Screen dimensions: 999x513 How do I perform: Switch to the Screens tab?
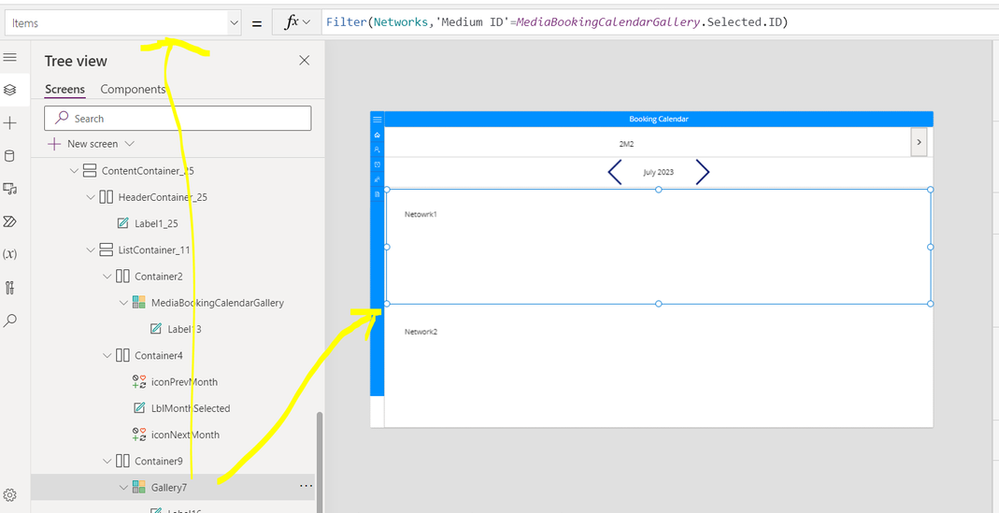coord(65,89)
